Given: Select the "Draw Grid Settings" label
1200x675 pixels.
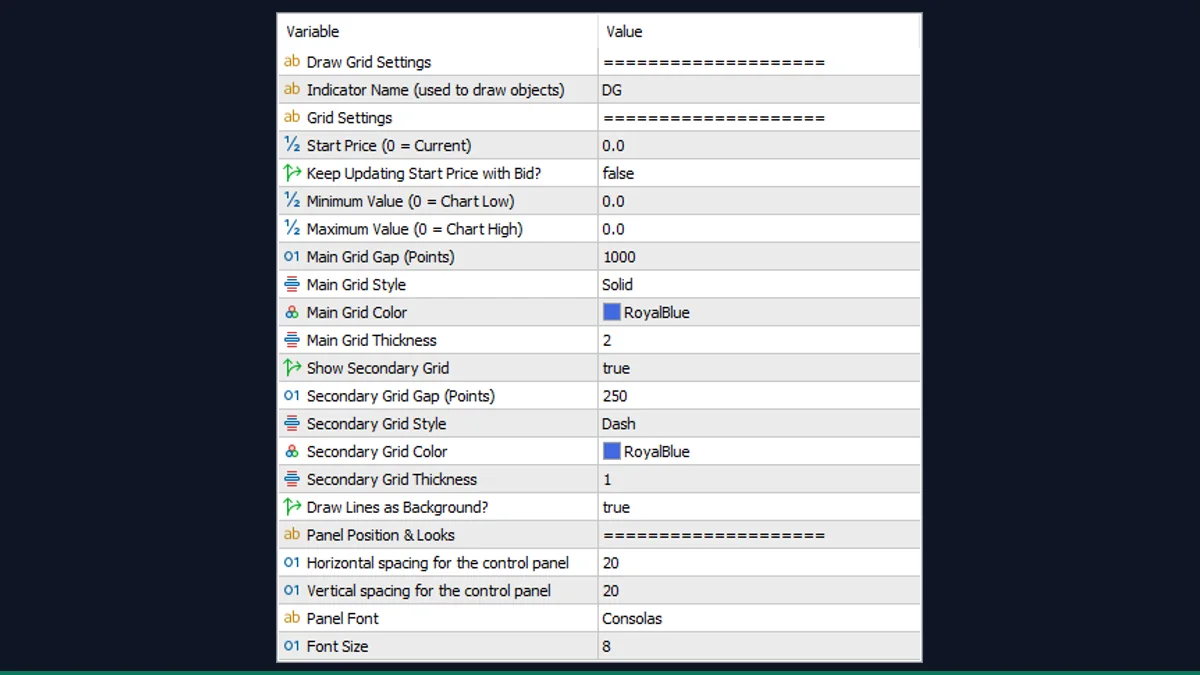Looking at the screenshot, I should coord(369,62).
